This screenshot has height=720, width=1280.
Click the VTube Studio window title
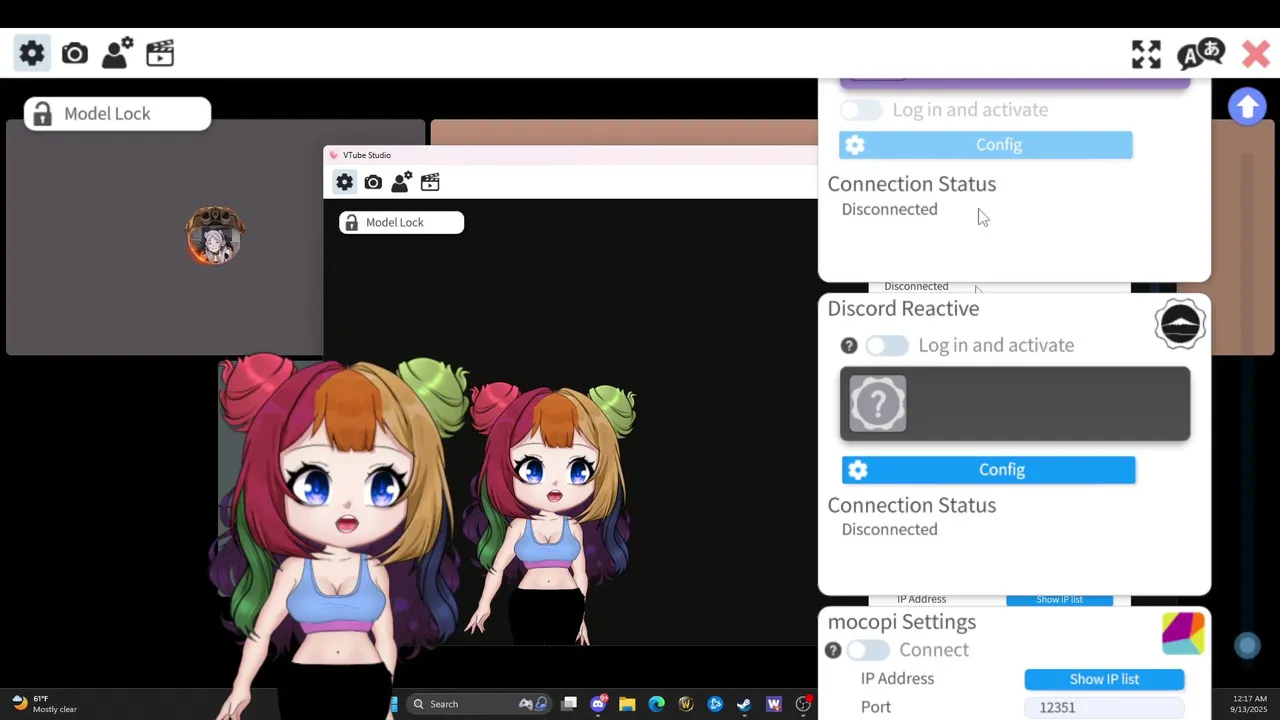(x=367, y=155)
